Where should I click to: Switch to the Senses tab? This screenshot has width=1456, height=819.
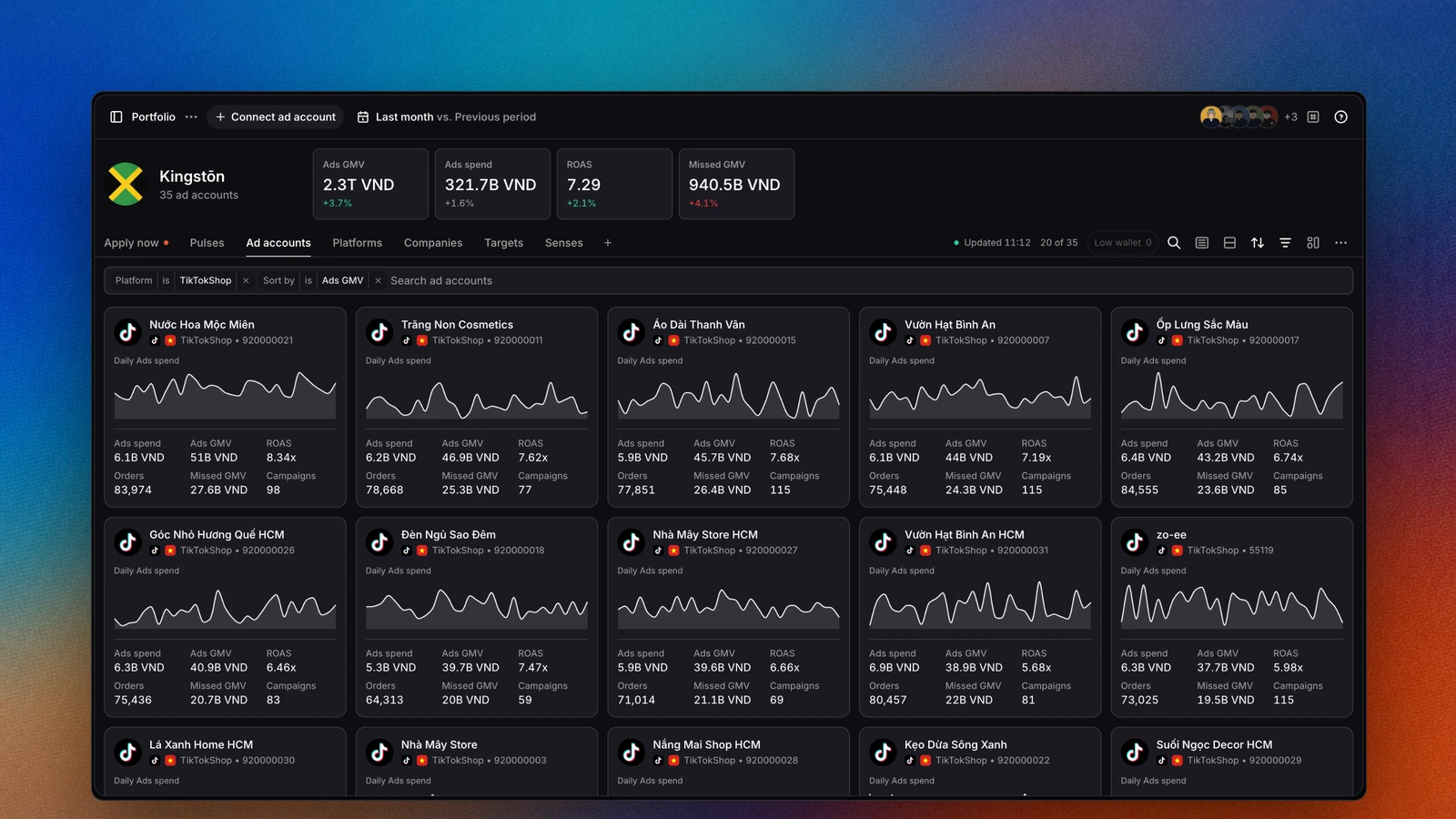564,243
